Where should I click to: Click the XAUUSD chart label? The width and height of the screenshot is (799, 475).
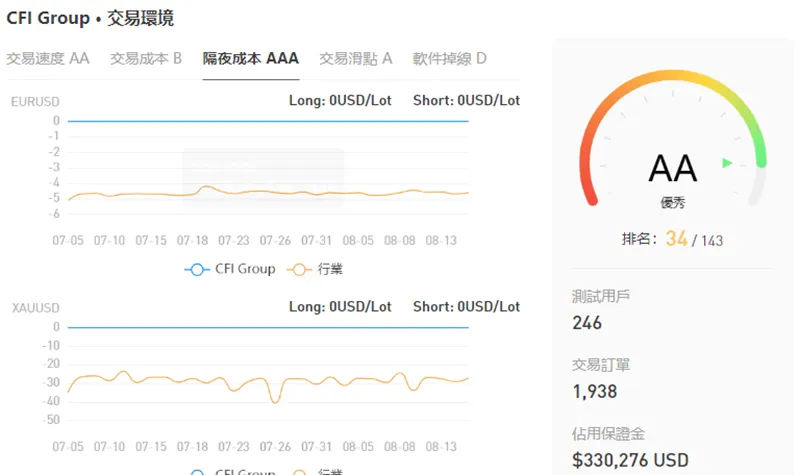[x=36, y=308]
